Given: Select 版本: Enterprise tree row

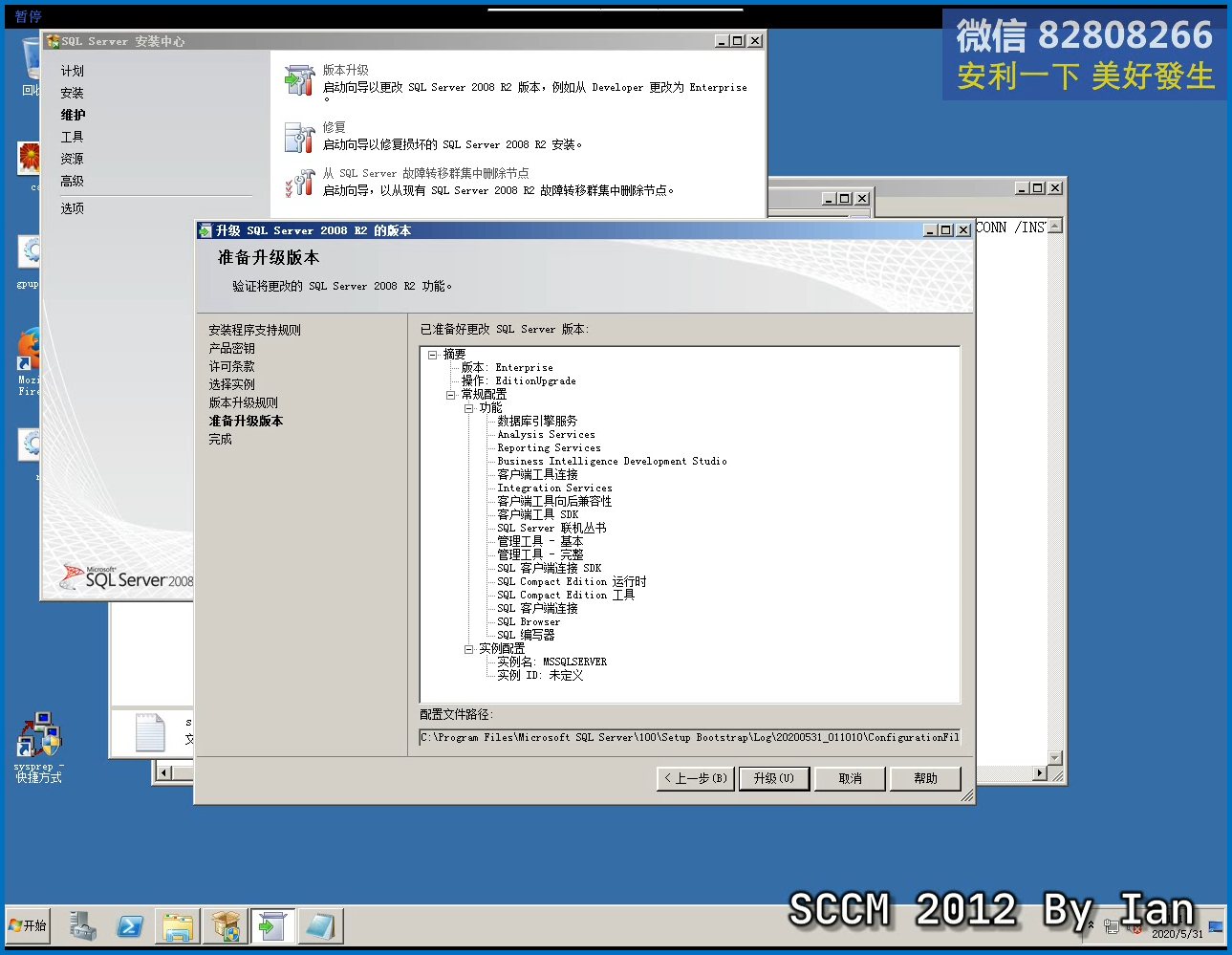Looking at the screenshot, I should (x=507, y=367).
